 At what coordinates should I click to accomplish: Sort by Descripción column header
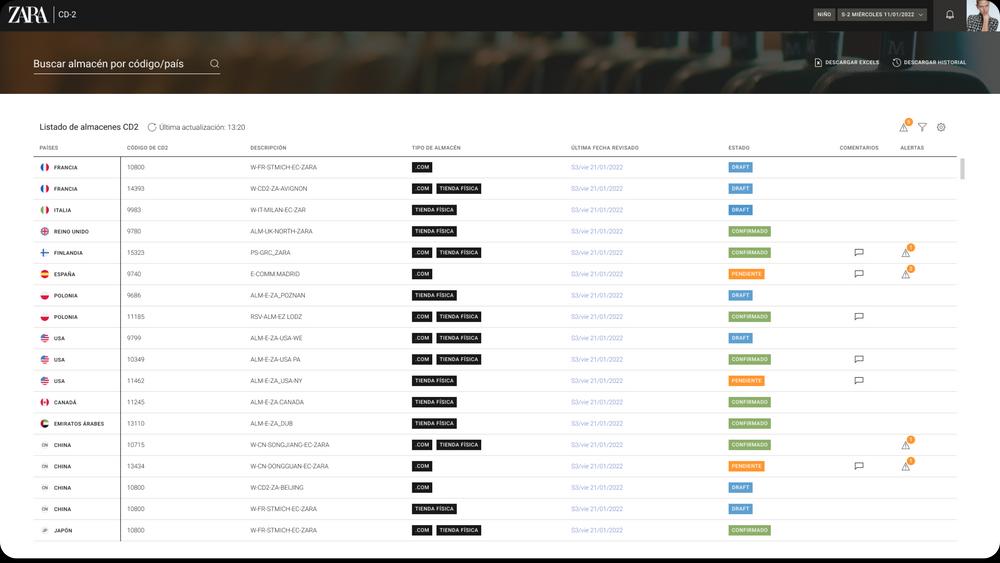click(268, 147)
